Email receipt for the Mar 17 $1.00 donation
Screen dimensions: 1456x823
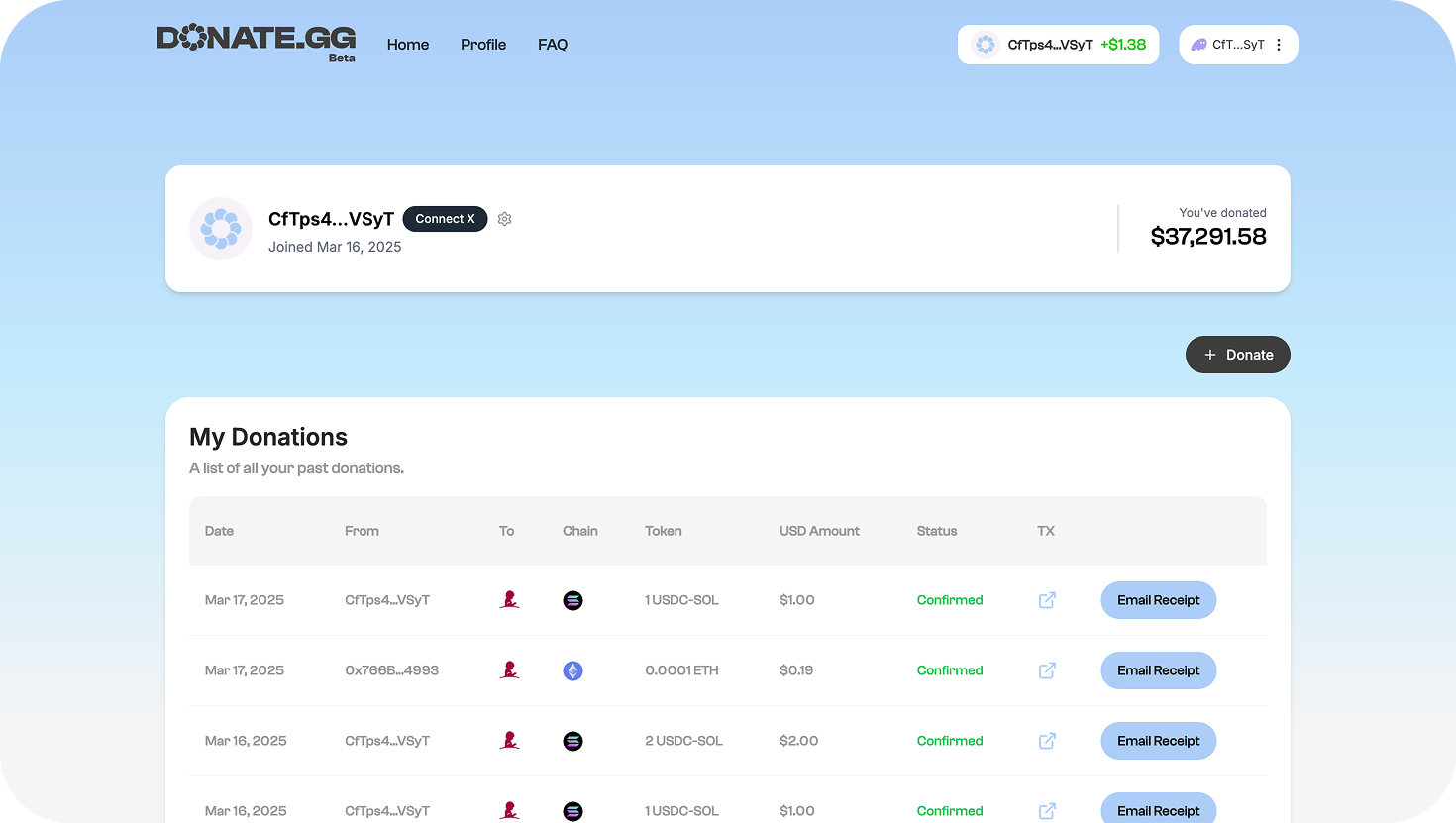tap(1159, 600)
